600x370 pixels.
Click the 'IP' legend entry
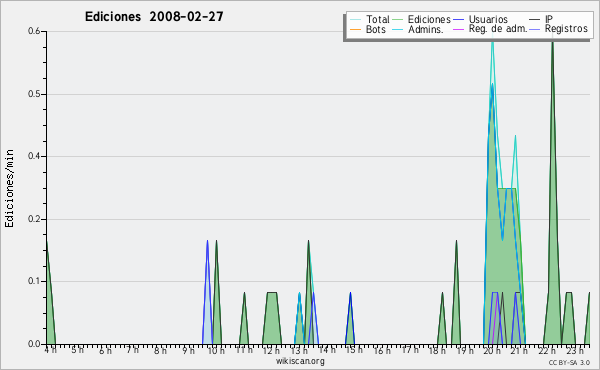541,19
